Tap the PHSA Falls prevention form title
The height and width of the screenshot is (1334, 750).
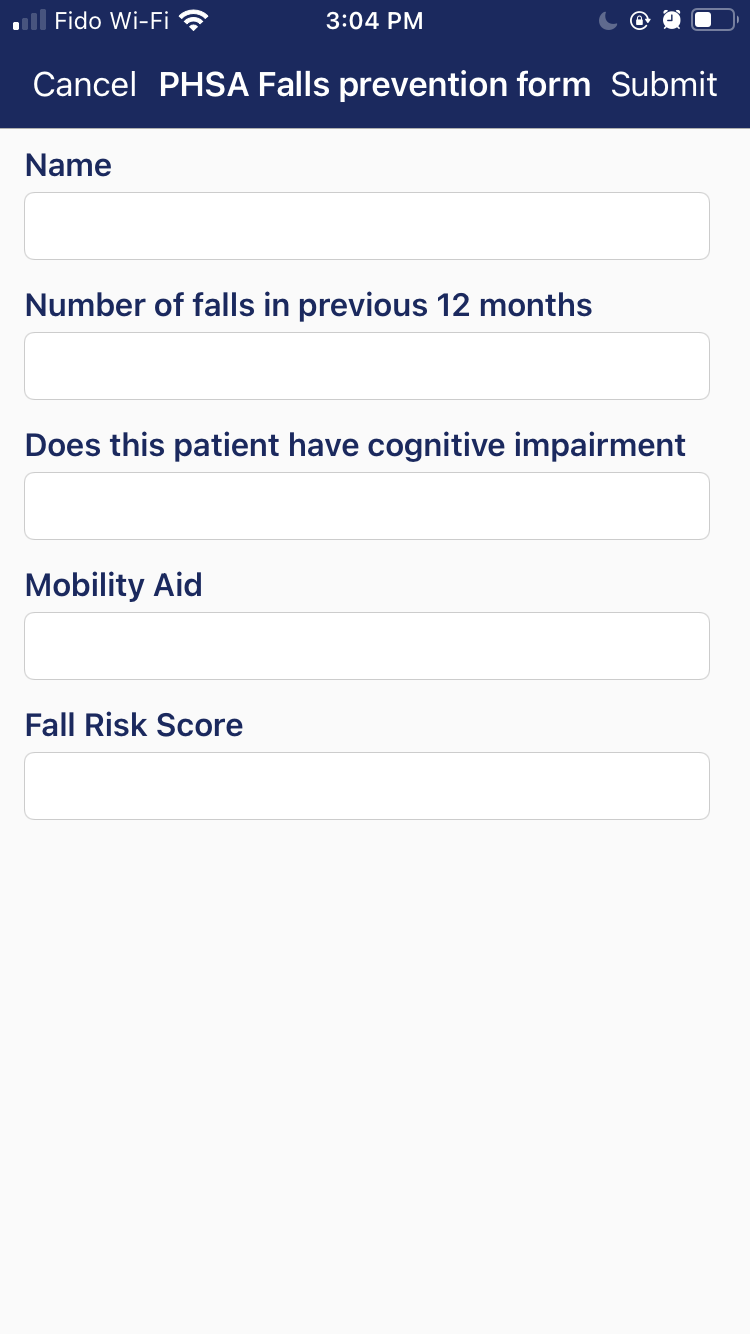375,85
